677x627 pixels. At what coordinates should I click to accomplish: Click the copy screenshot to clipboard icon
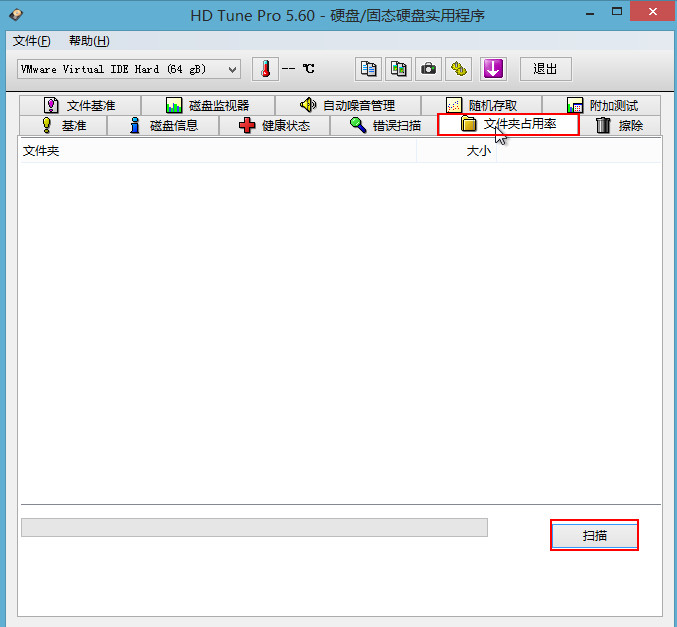pos(399,69)
